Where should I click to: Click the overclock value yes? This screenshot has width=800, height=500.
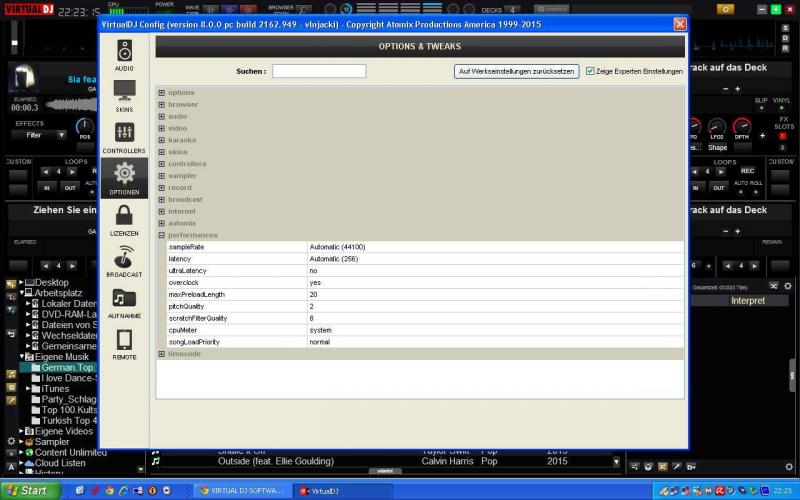coord(315,283)
